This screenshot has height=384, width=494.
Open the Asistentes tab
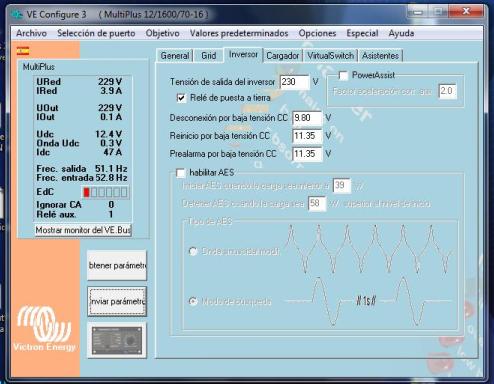tap(380, 56)
